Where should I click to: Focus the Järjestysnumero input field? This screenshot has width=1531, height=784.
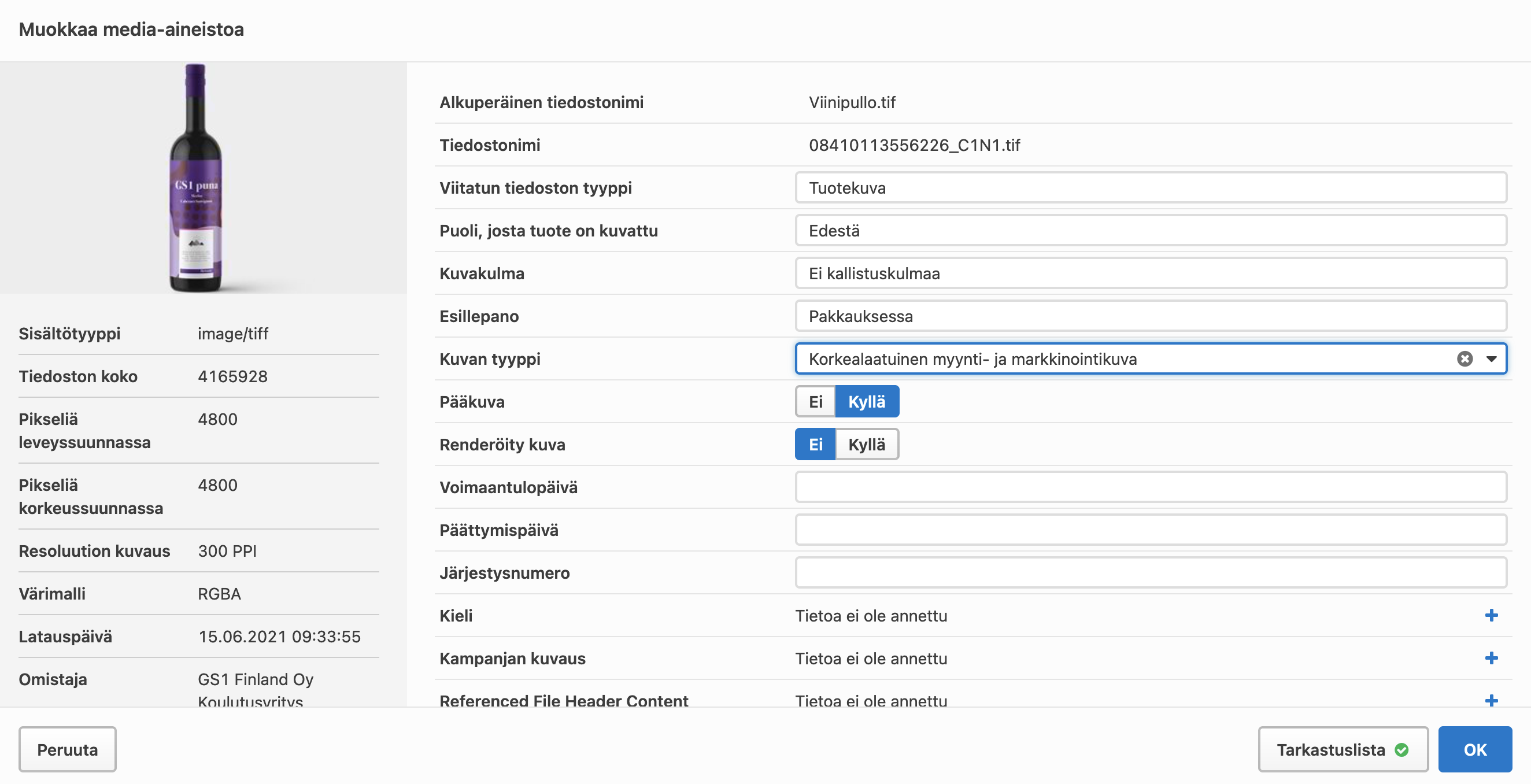(1151, 573)
